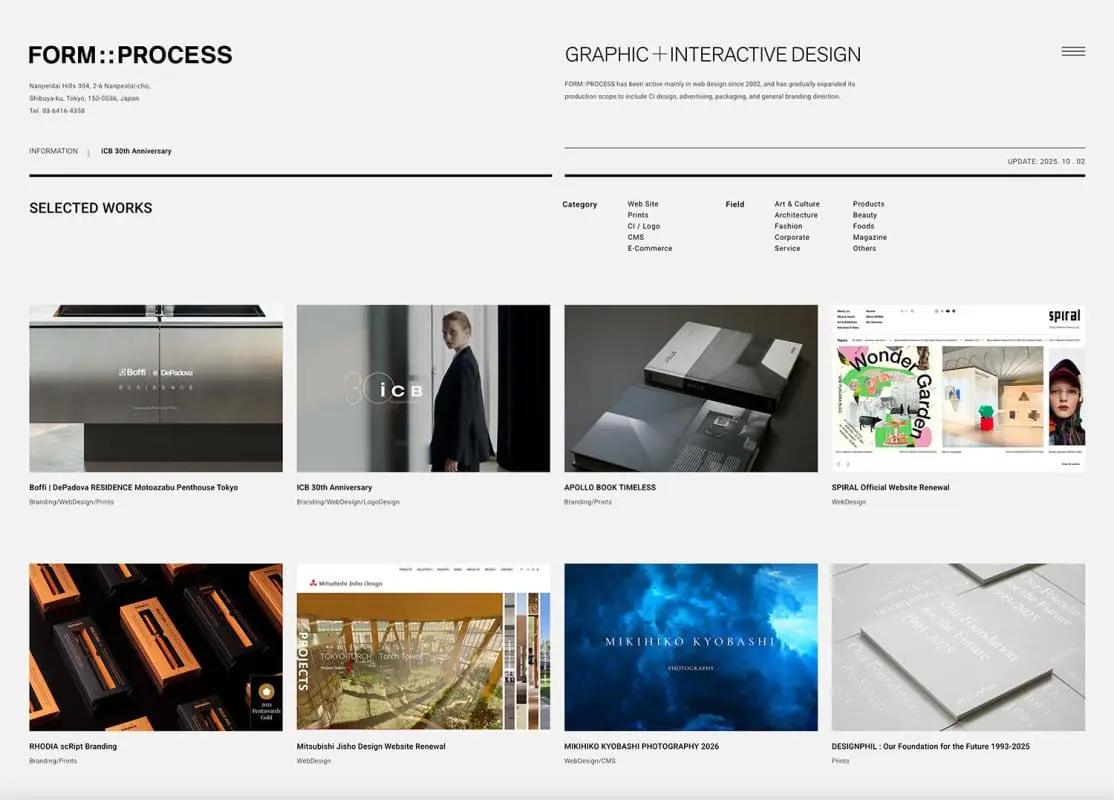Click the APOLLO BOOK TIMELESS title

click(610, 487)
